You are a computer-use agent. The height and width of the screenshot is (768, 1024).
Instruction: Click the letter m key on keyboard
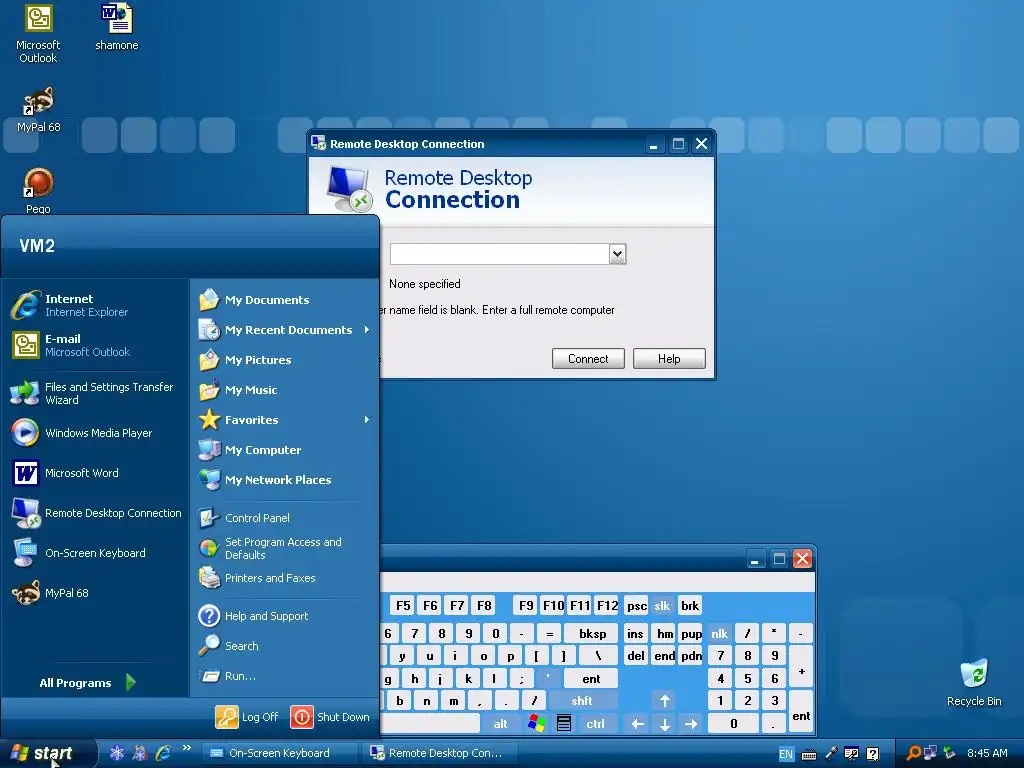pos(453,701)
